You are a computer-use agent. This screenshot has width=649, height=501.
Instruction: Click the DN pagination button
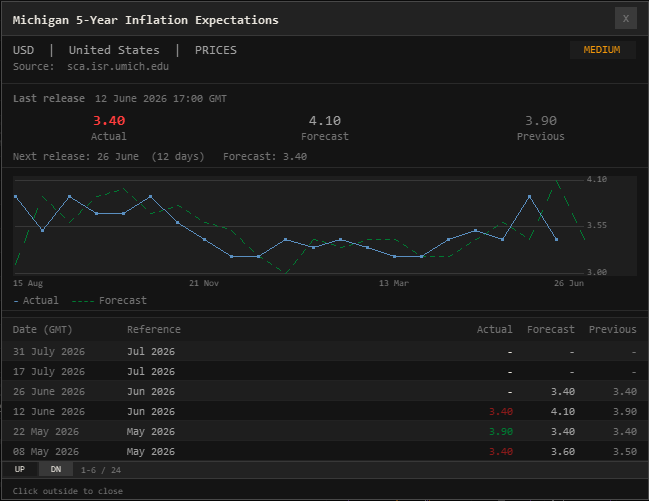pos(56,469)
